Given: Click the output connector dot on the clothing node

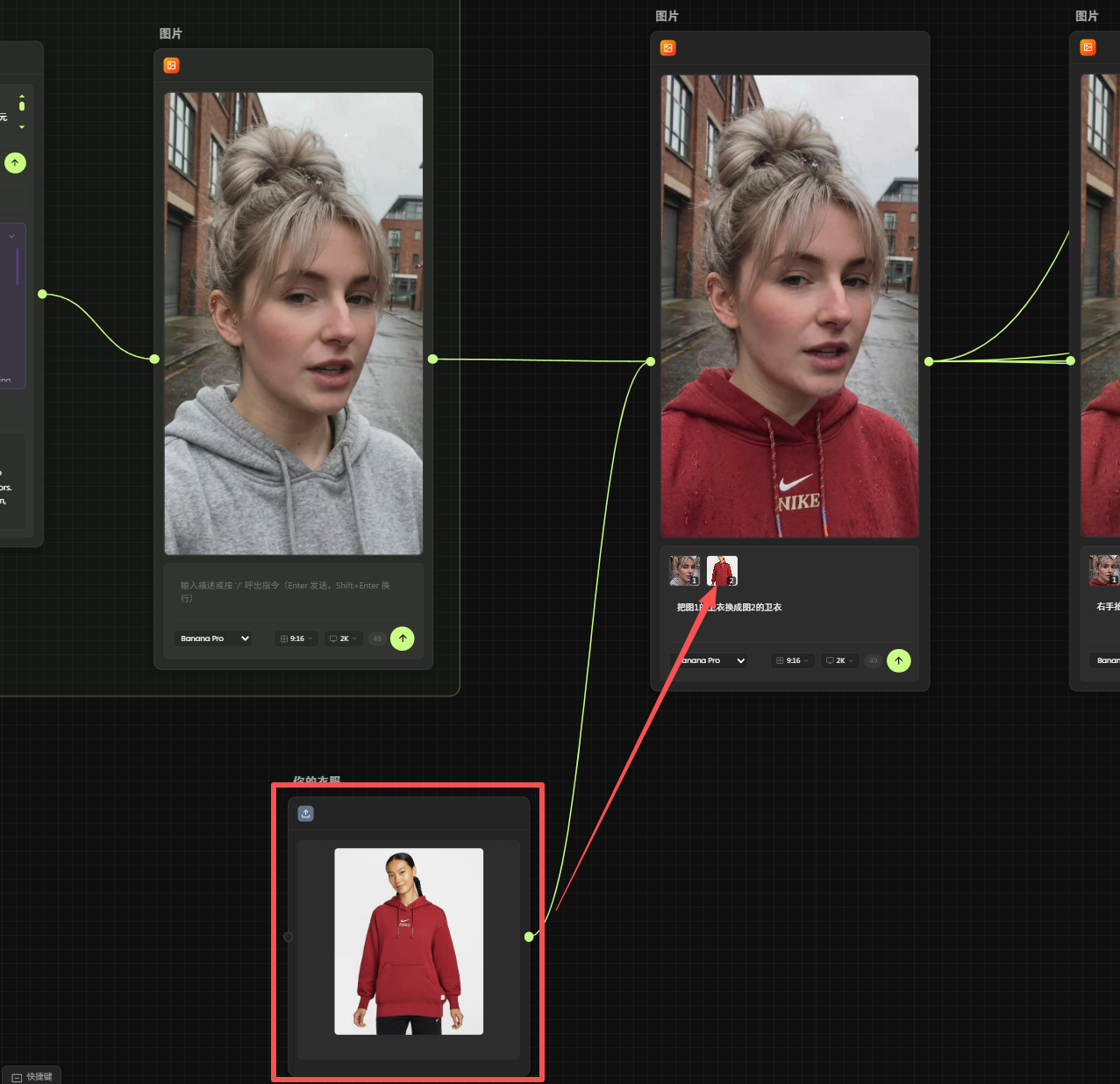Looking at the screenshot, I should (x=529, y=937).
